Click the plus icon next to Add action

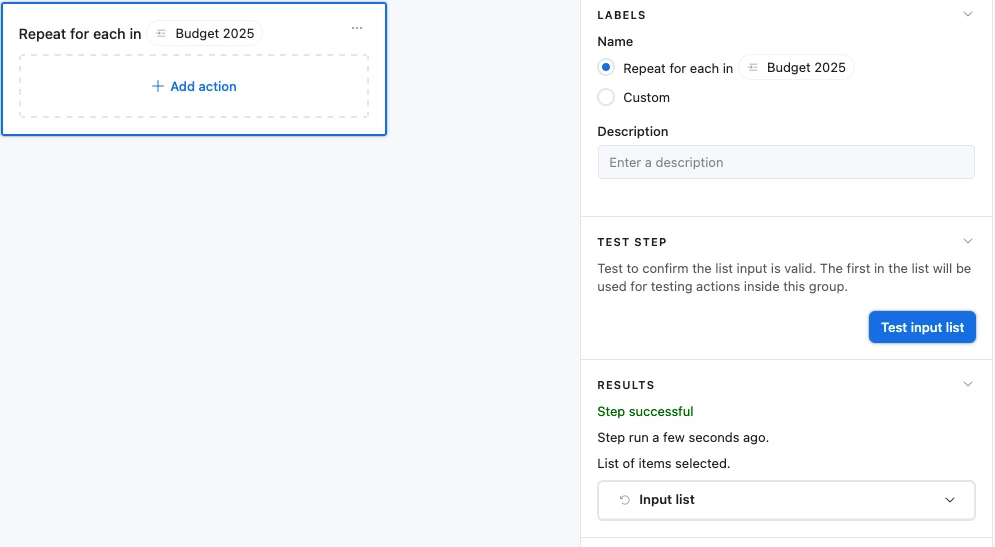click(157, 87)
